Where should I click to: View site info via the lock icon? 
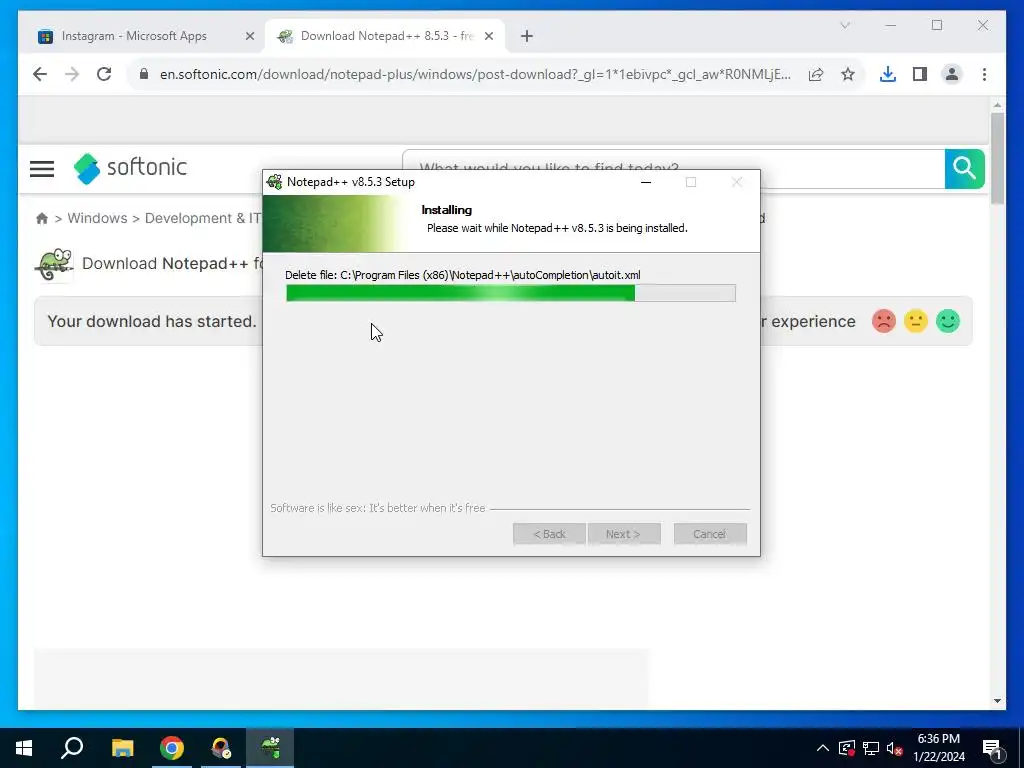[x=144, y=74]
